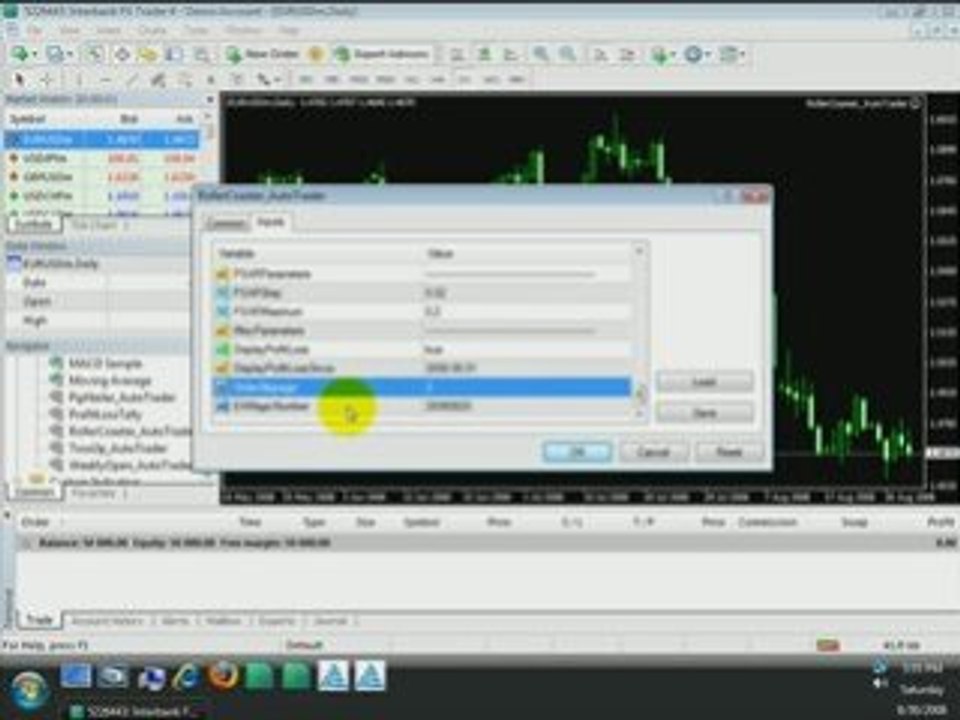Open the Periods clock dropdown

click(x=697, y=54)
